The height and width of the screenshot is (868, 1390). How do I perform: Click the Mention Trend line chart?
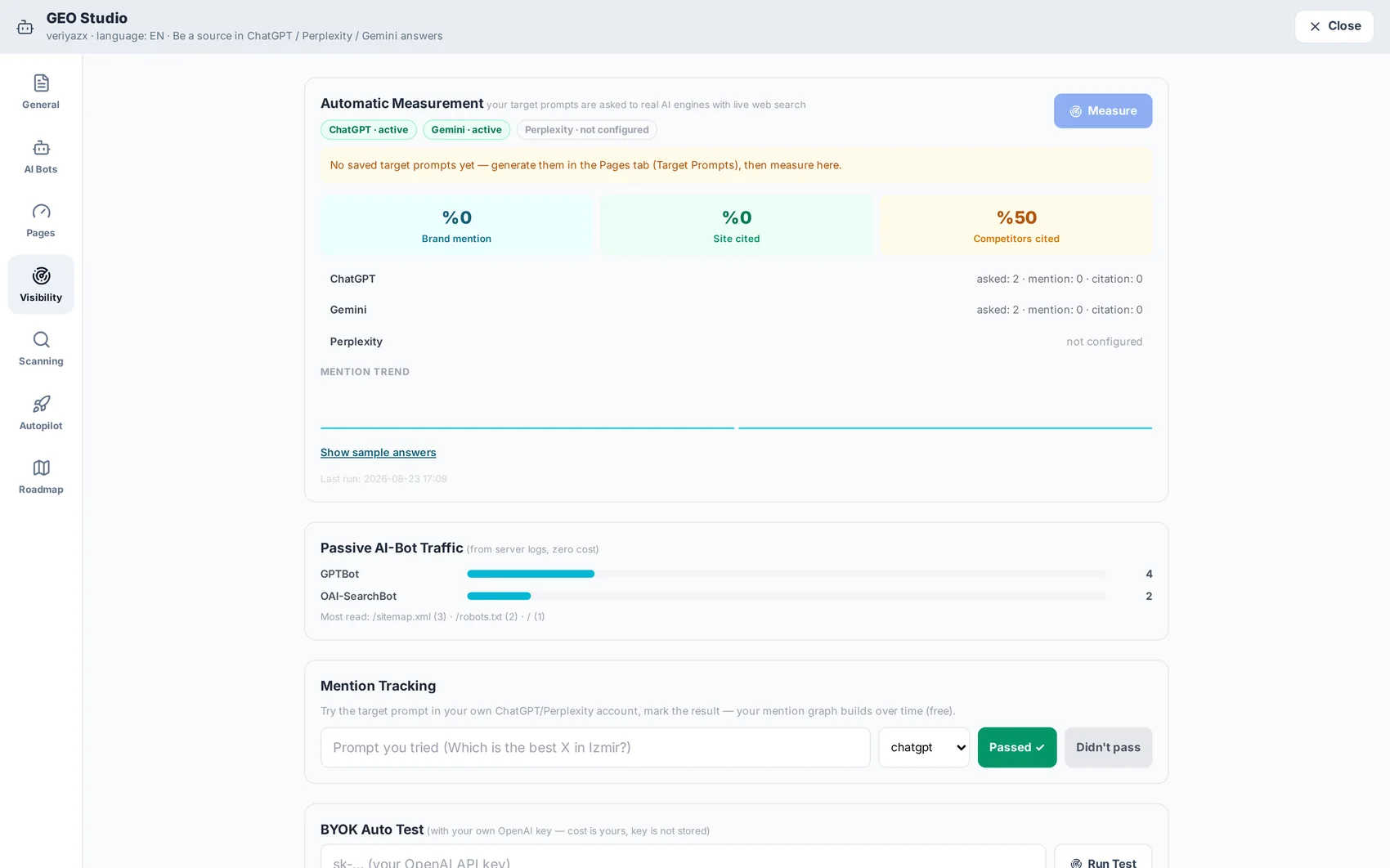tap(736, 409)
